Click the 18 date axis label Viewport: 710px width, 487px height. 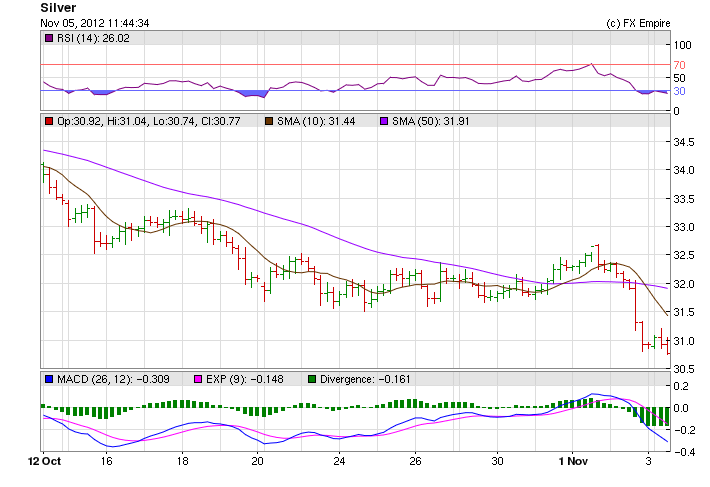pos(182,461)
